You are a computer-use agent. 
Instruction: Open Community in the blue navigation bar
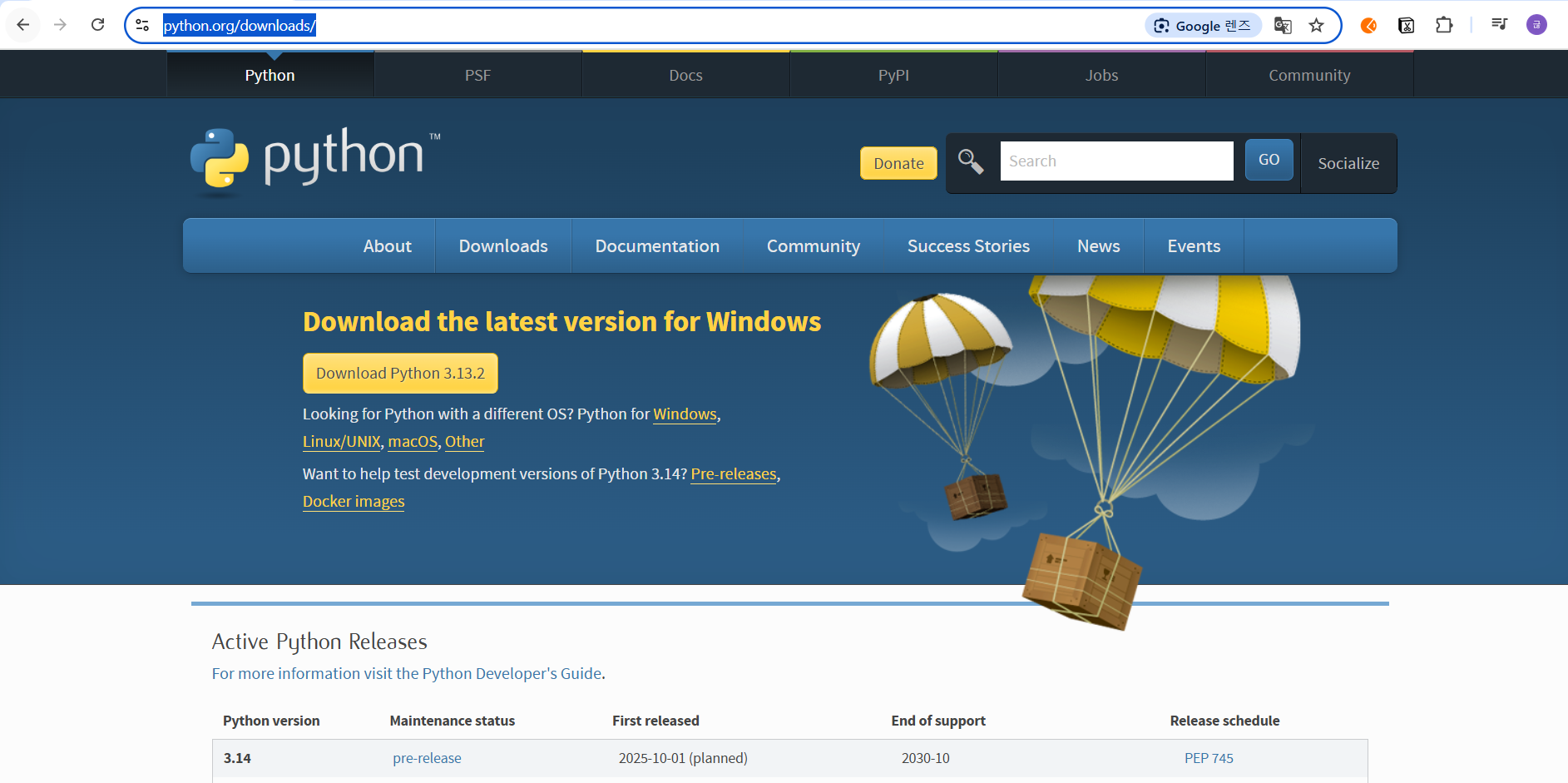[x=814, y=246]
